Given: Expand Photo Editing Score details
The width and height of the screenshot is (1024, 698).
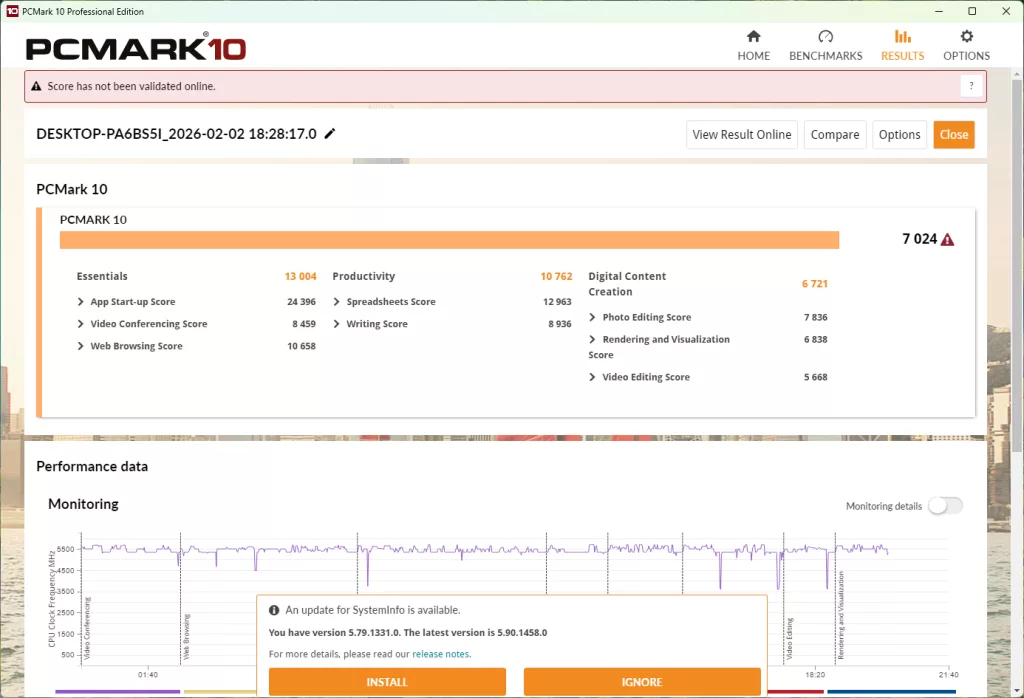Looking at the screenshot, I should (593, 317).
